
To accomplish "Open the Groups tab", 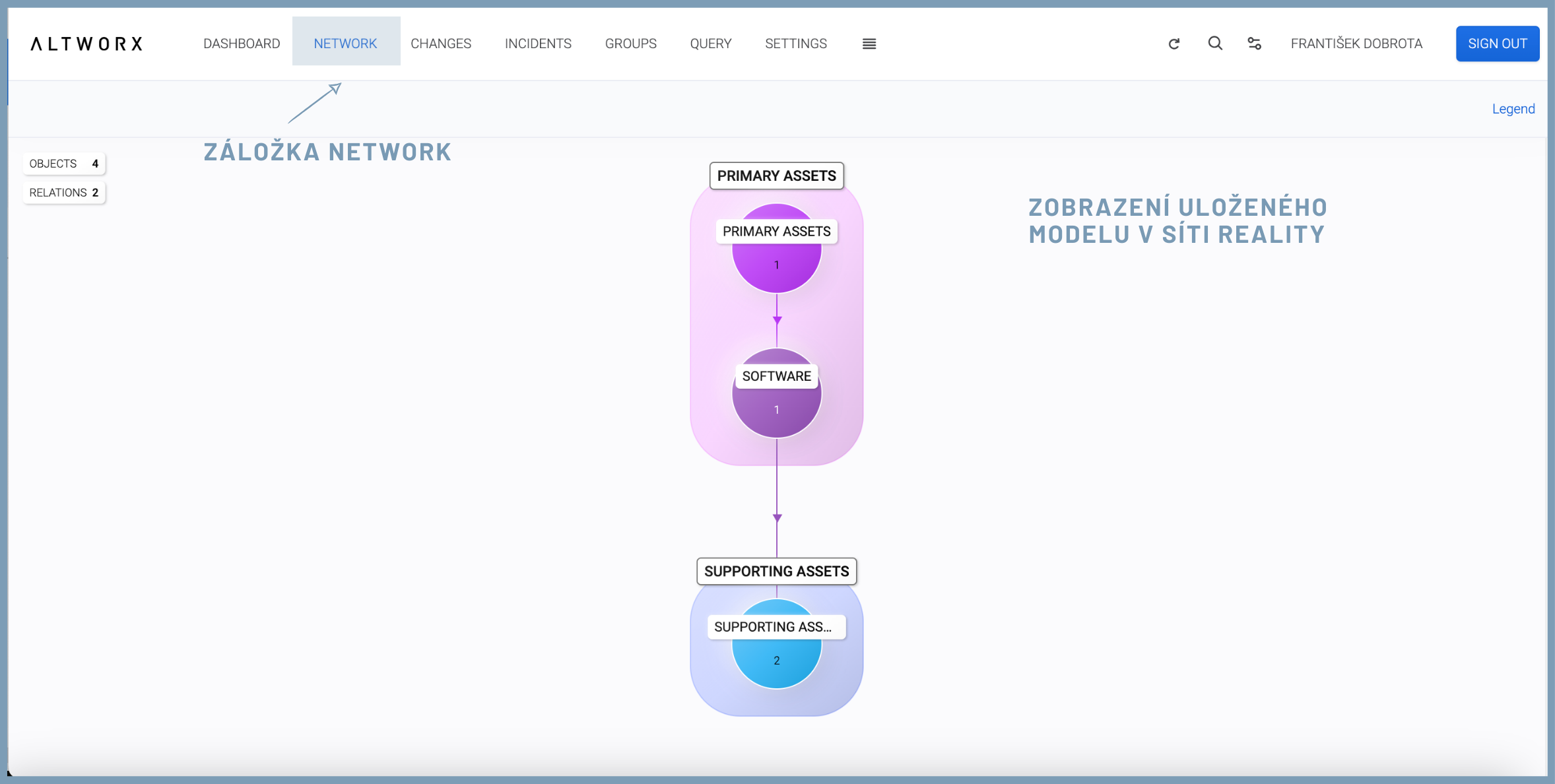I will coord(630,44).
